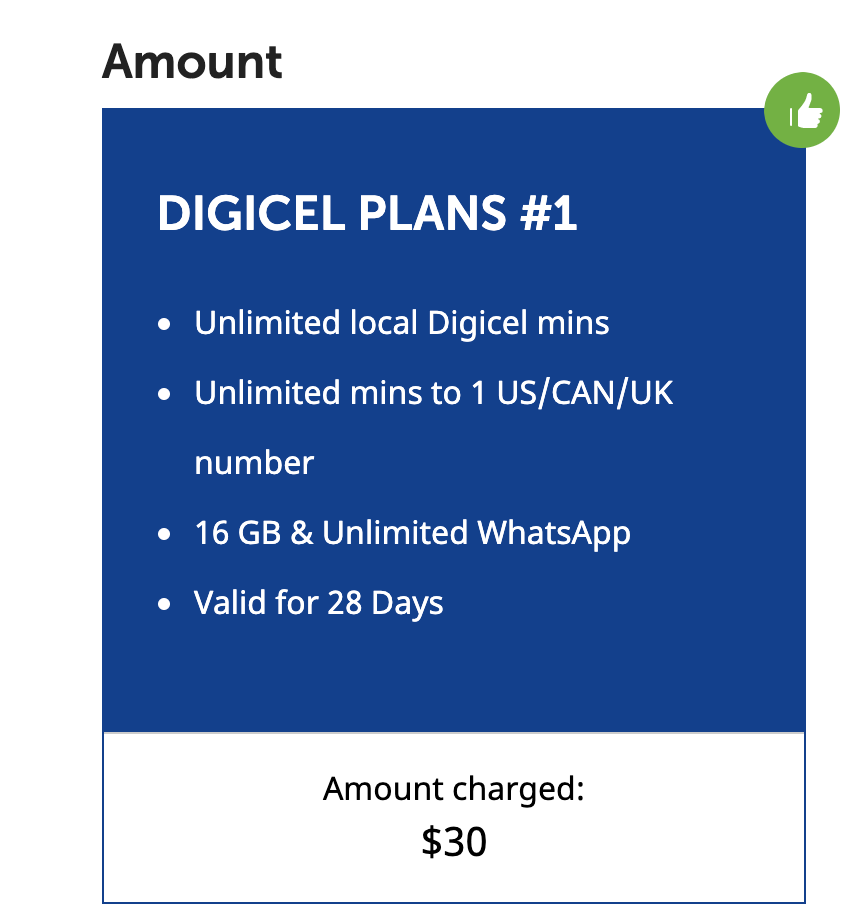Image resolution: width=856 pixels, height=924 pixels.
Task: Select the DIGICEL PLANS #1 card
Action: [x=454, y=505]
